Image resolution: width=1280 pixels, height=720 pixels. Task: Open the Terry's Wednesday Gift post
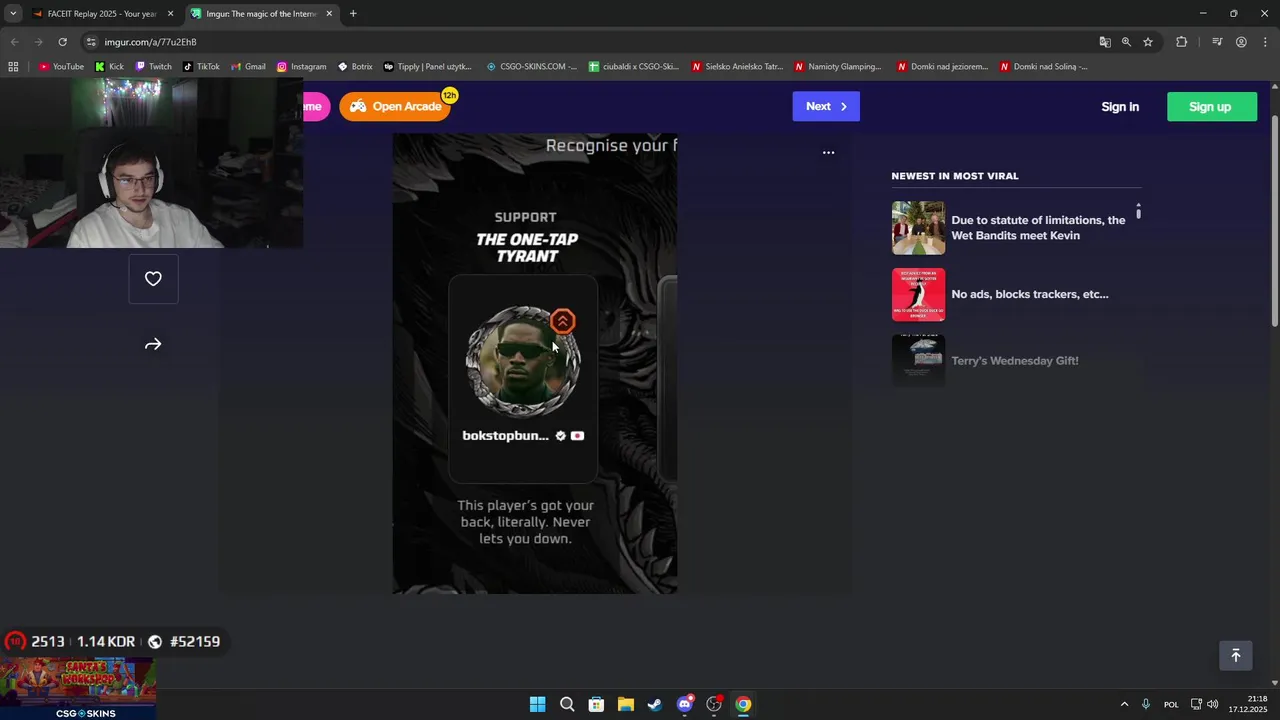click(x=1015, y=361)
